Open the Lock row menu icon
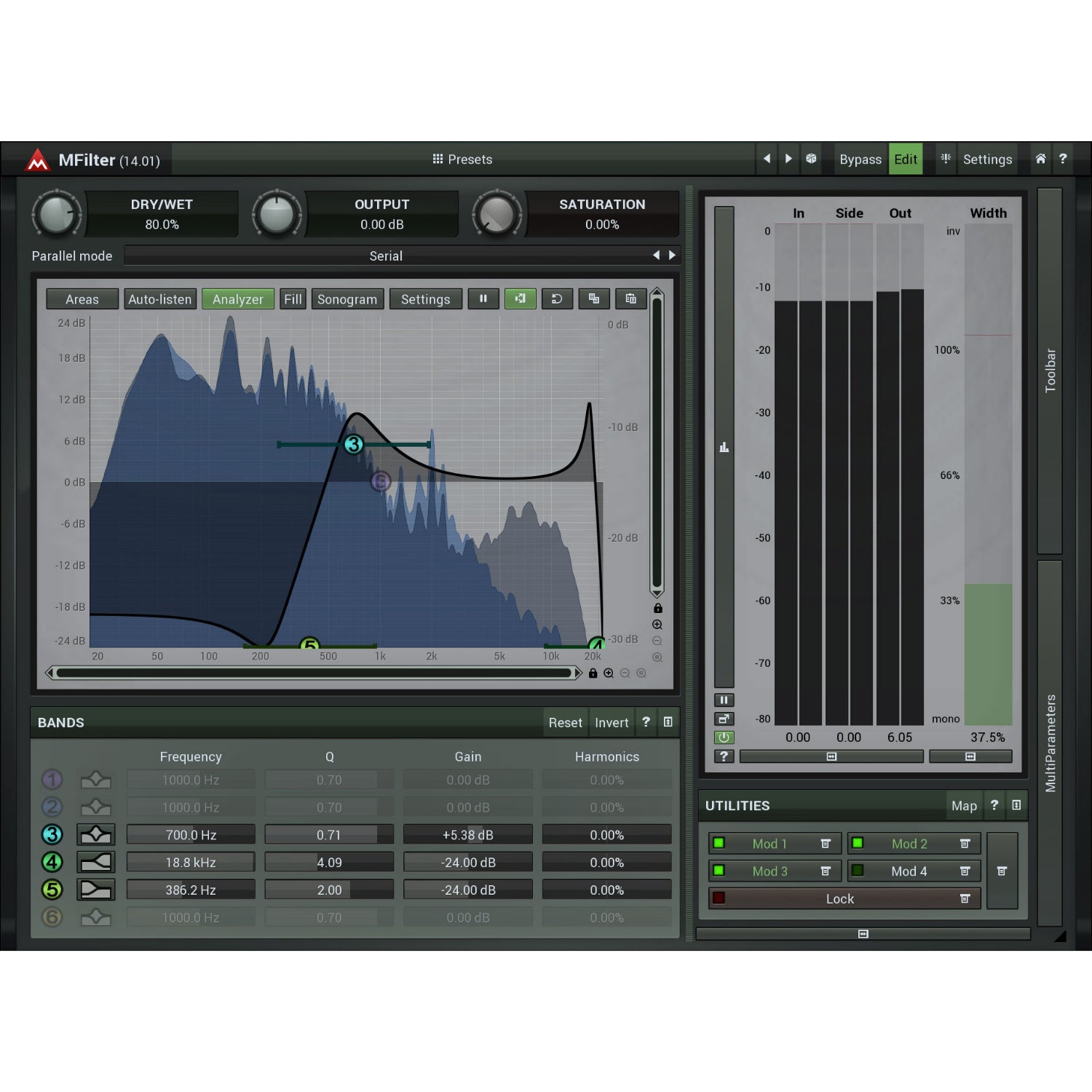The width and height of the screenshot is (1092, 1092). pos(965,899)
